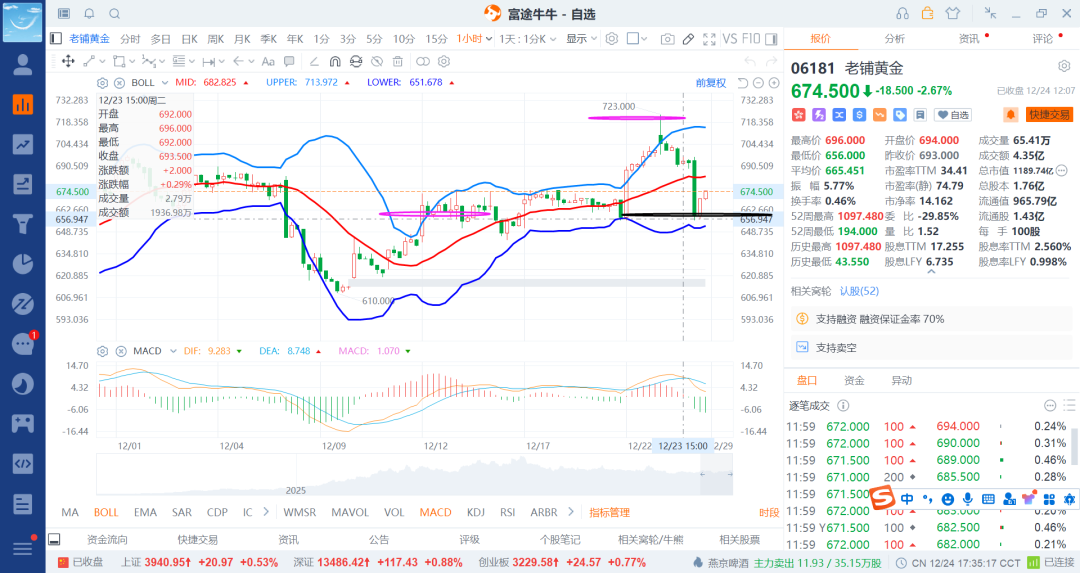Click the shrink compact-mode arrows icon
The width and height of the screenshot is (1080, 573).
tap(990, 13)
